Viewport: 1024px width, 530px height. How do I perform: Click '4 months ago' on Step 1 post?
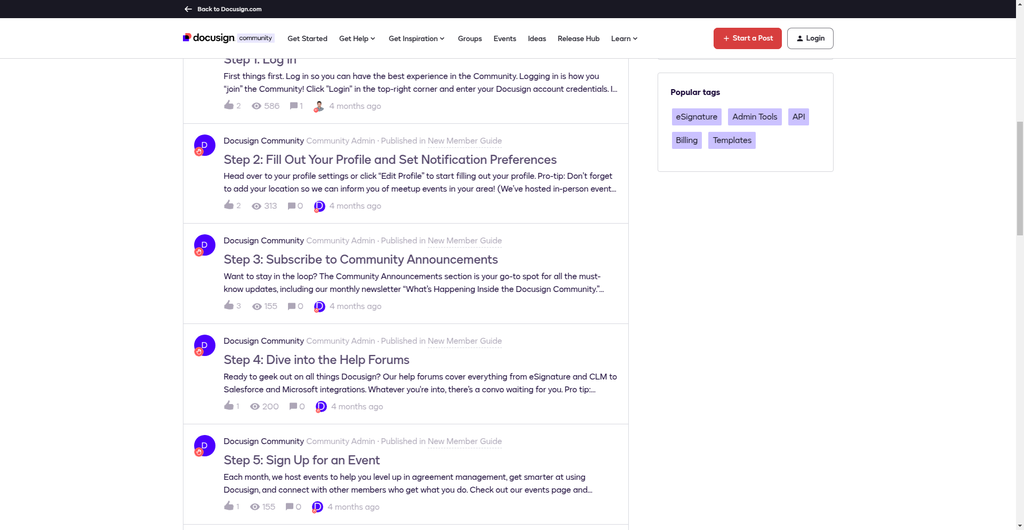[x=355, y=106]
